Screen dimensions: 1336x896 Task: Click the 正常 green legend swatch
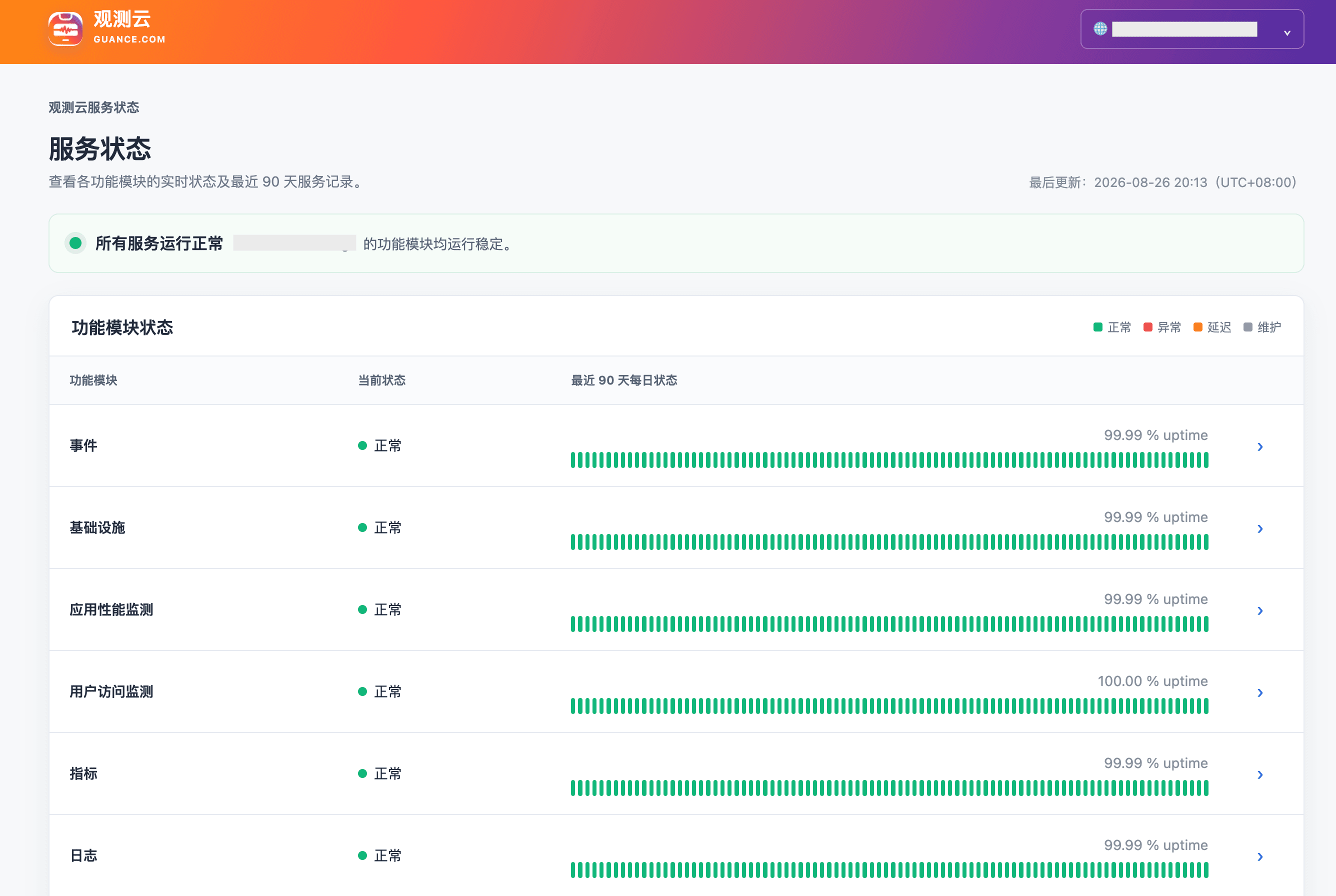[1097, 327]
